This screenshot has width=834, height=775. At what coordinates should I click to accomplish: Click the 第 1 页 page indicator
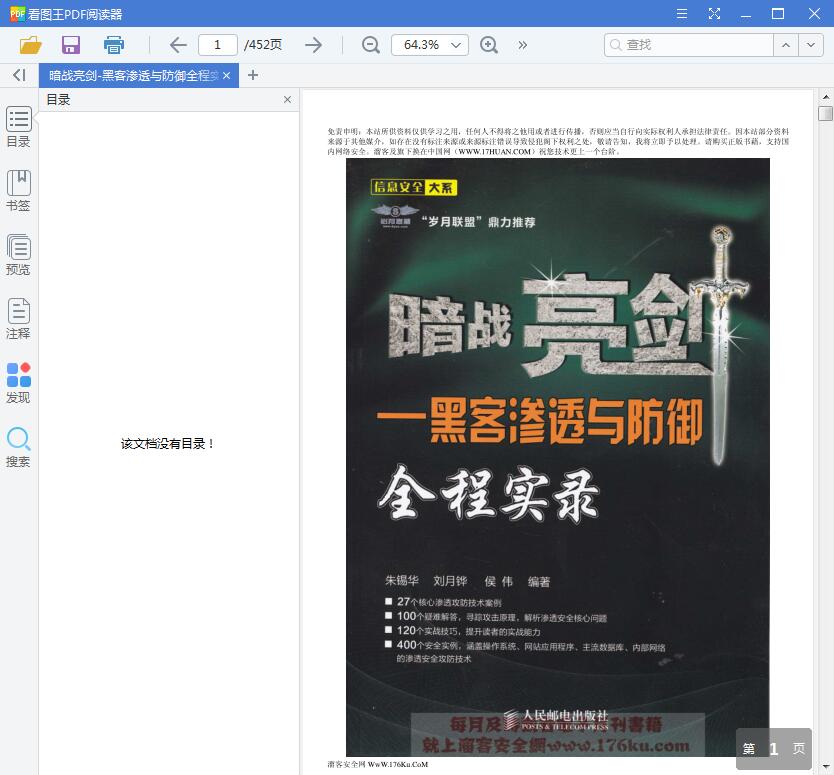pos(774,749)
